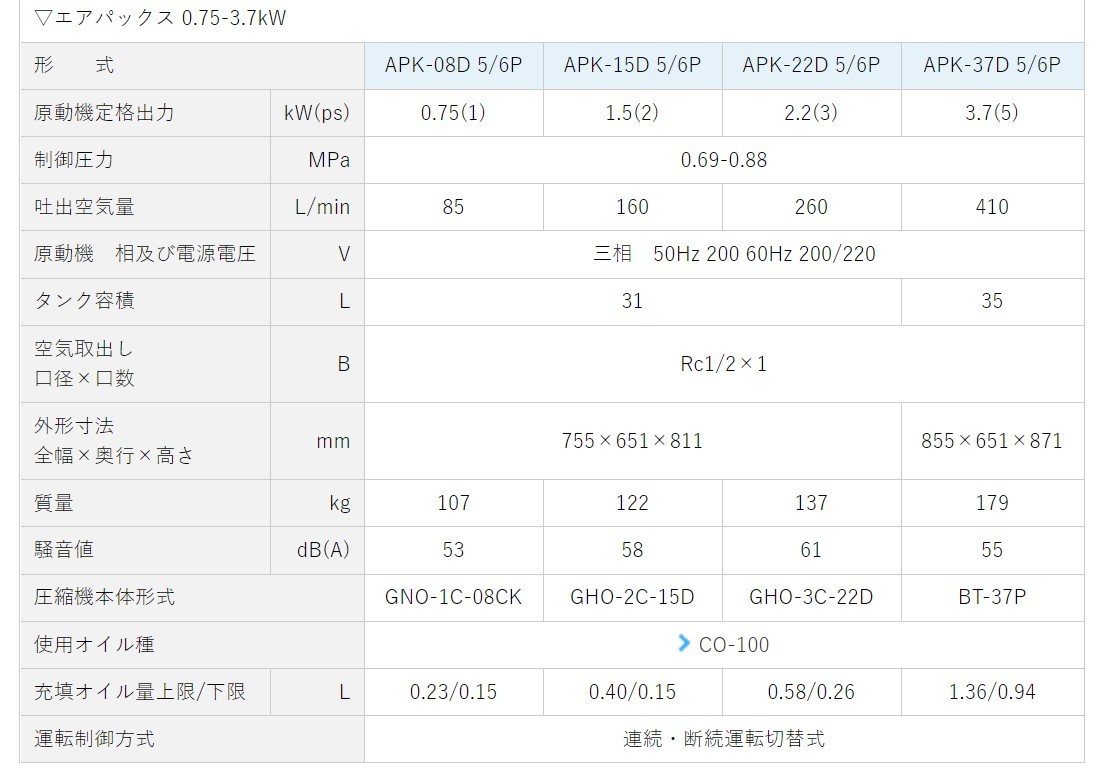Select the APK-22D 5/6P column header
This screenshot has width=1106, height=783.
(811, 65)
